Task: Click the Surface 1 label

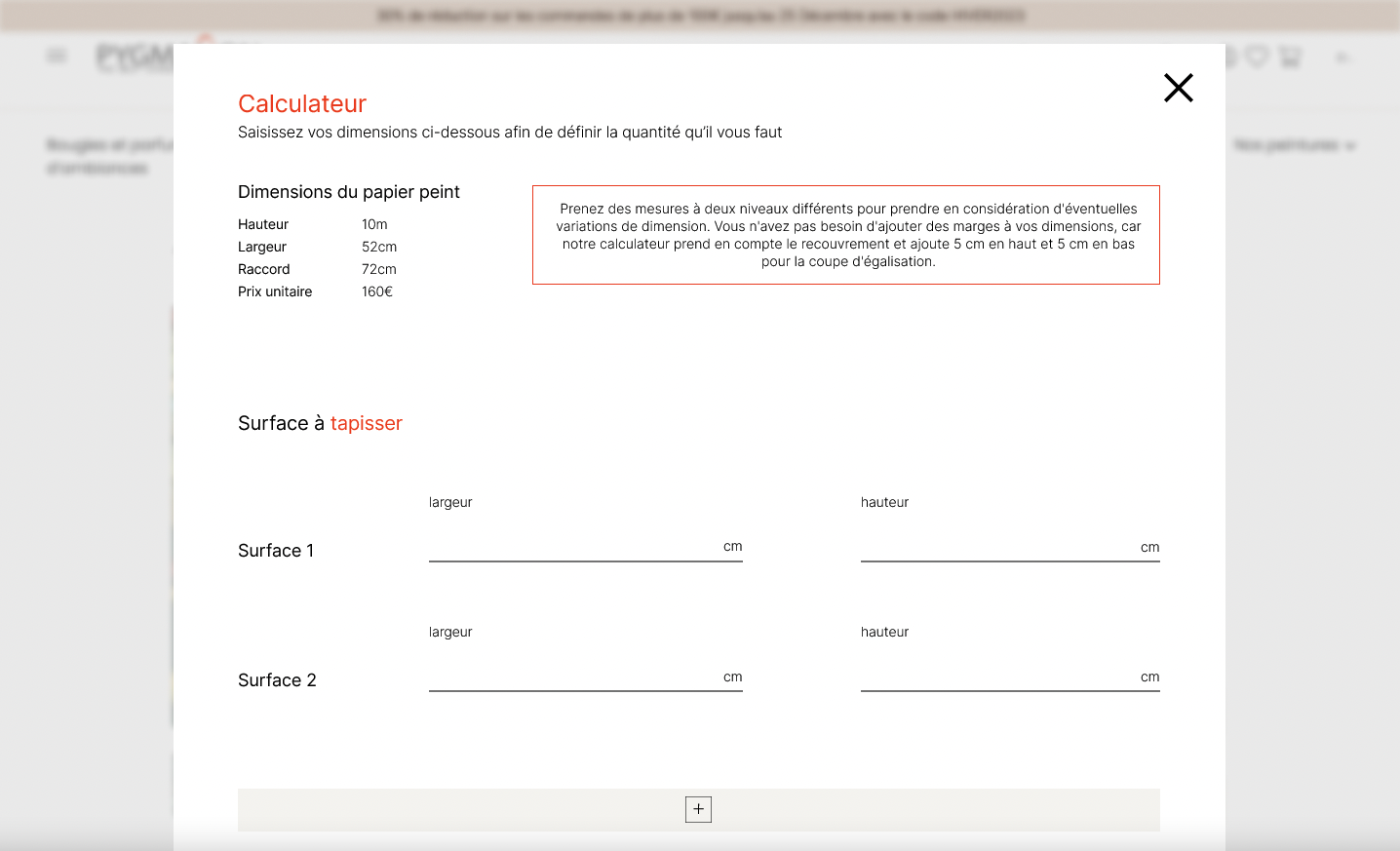Action: 276,551
